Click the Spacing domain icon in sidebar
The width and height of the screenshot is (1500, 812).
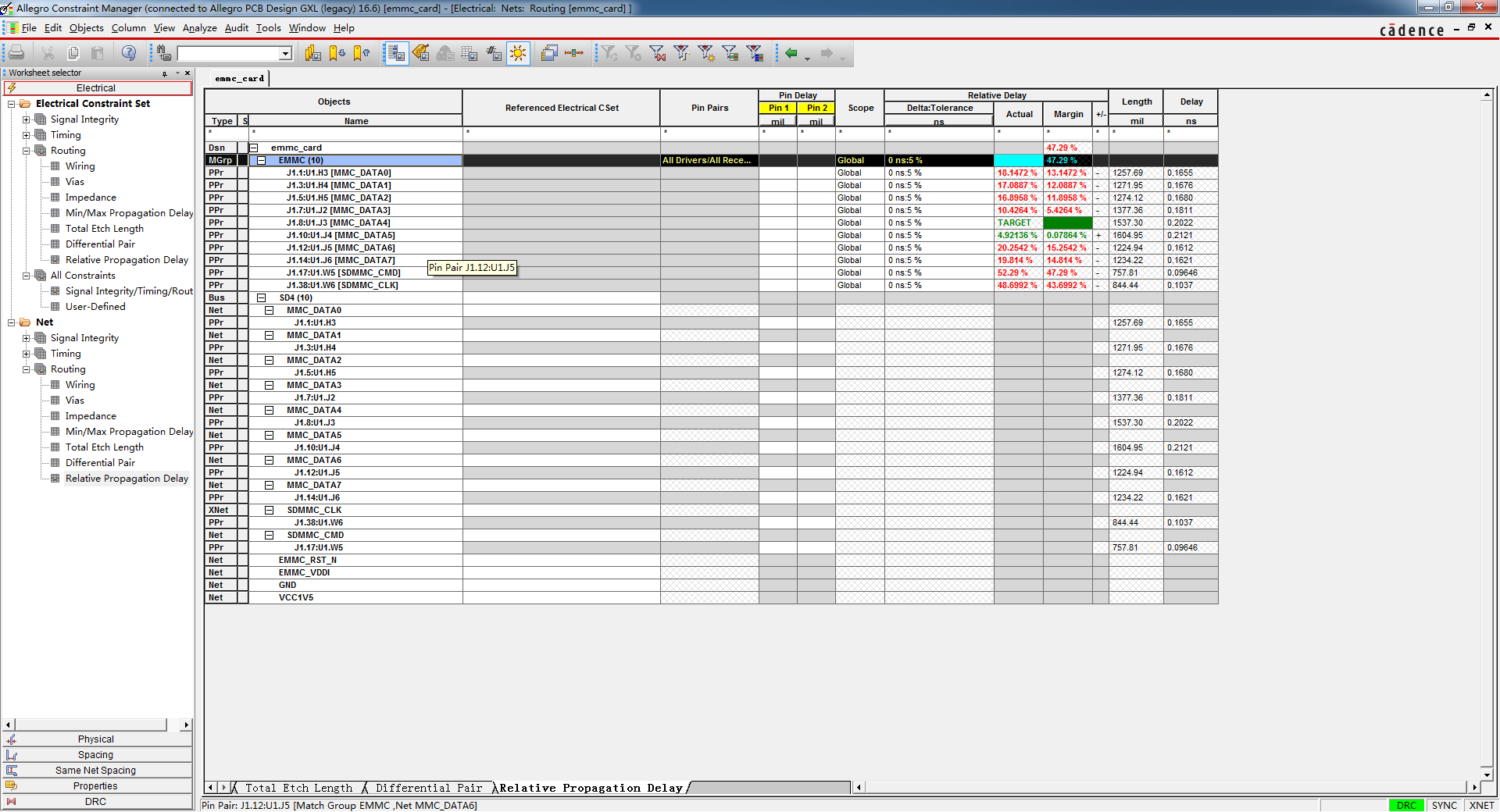11,755
